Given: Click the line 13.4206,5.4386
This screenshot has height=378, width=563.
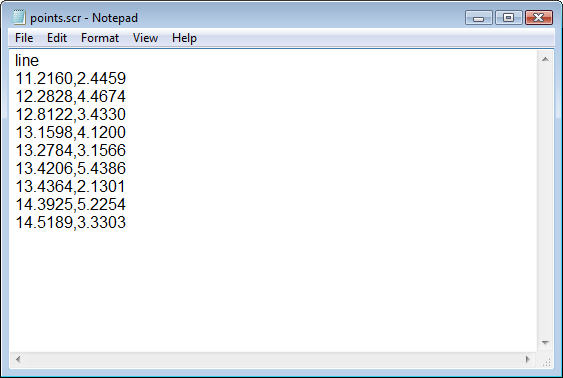Looking at the screenshot, I should pyautogui.click(x=71, y=168).
